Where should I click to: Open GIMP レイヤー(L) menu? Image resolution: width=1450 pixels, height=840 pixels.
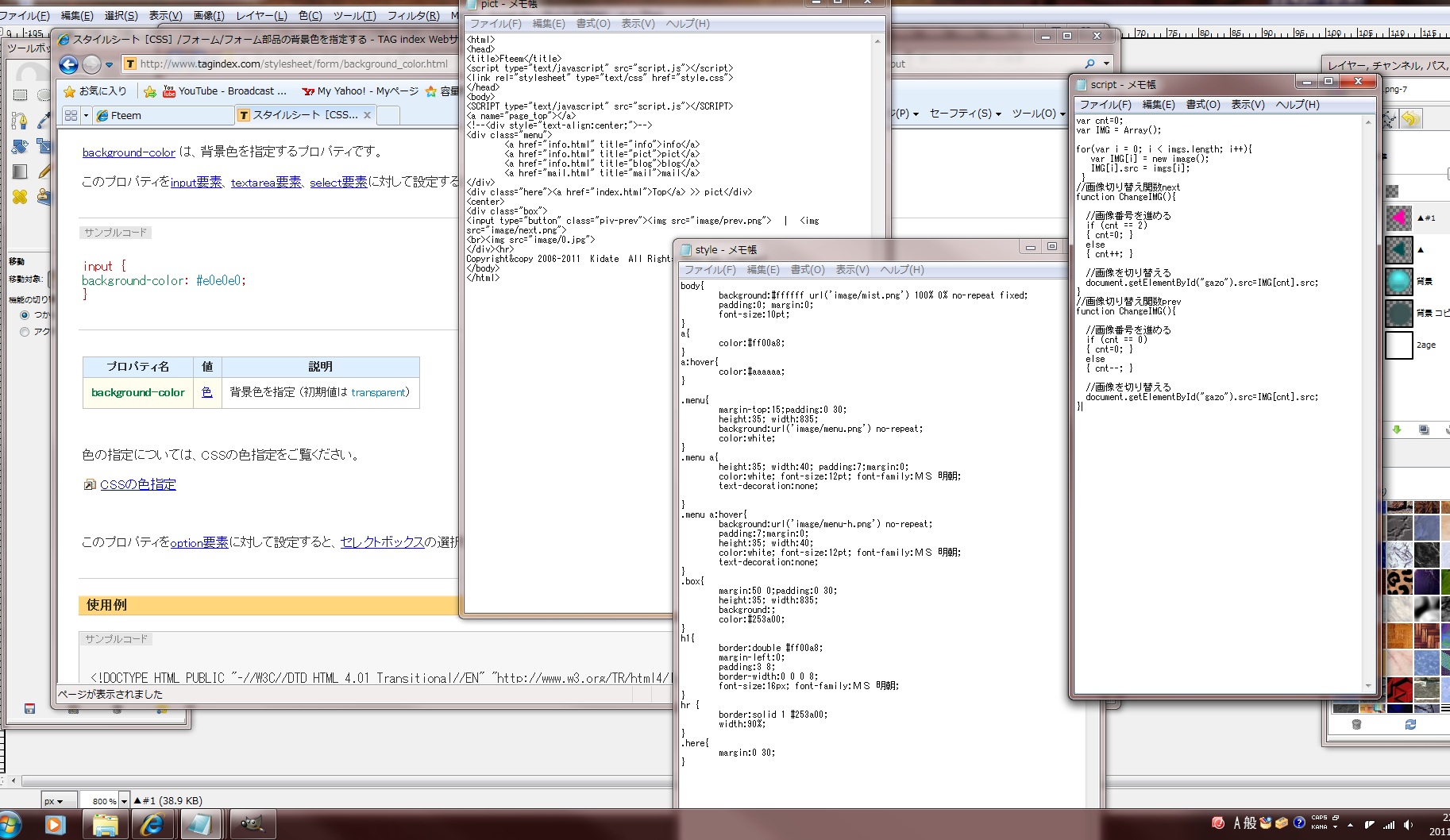click(261, 15)
